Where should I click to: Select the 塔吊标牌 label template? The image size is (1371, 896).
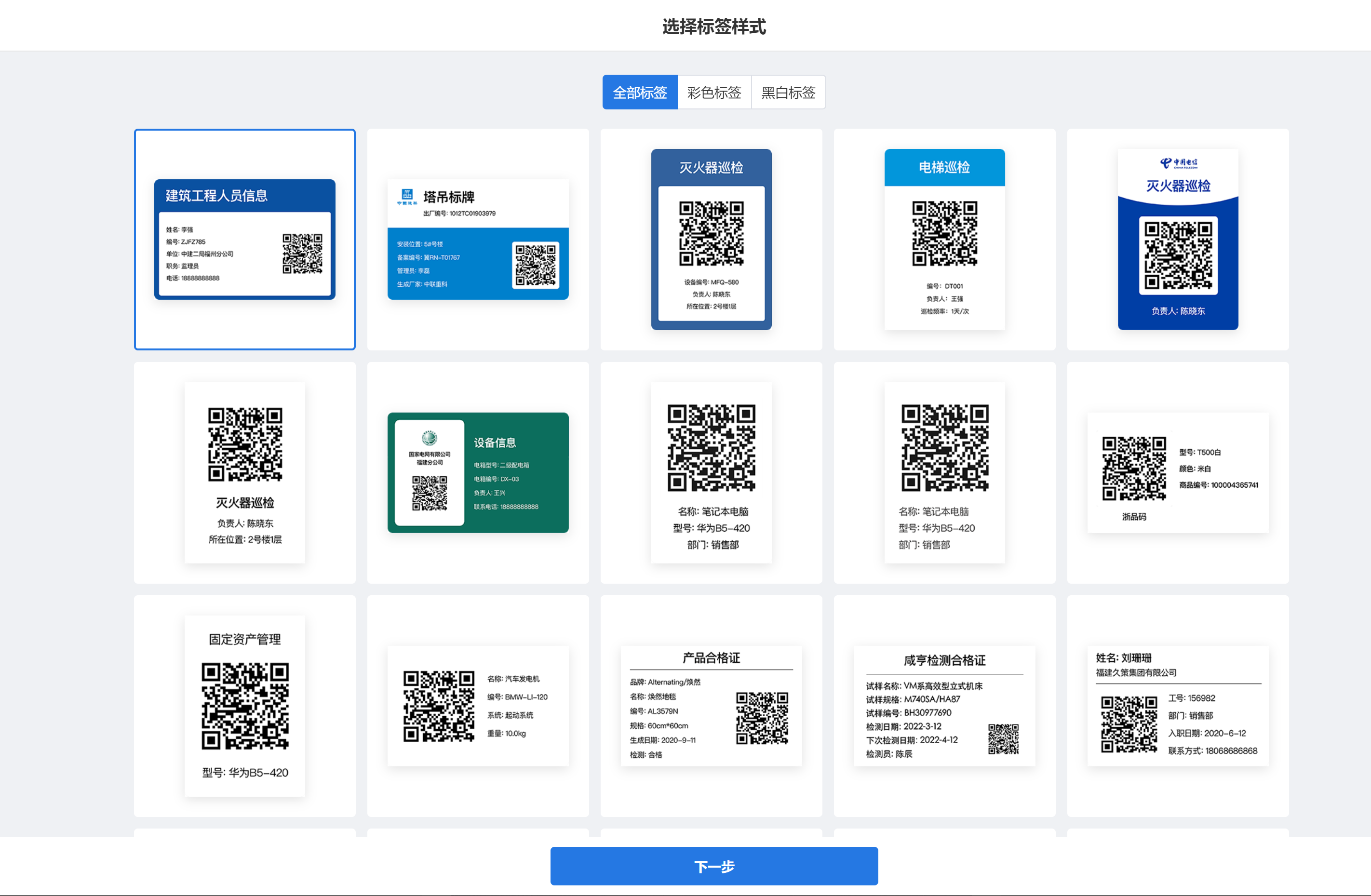[x=478, y=240]
